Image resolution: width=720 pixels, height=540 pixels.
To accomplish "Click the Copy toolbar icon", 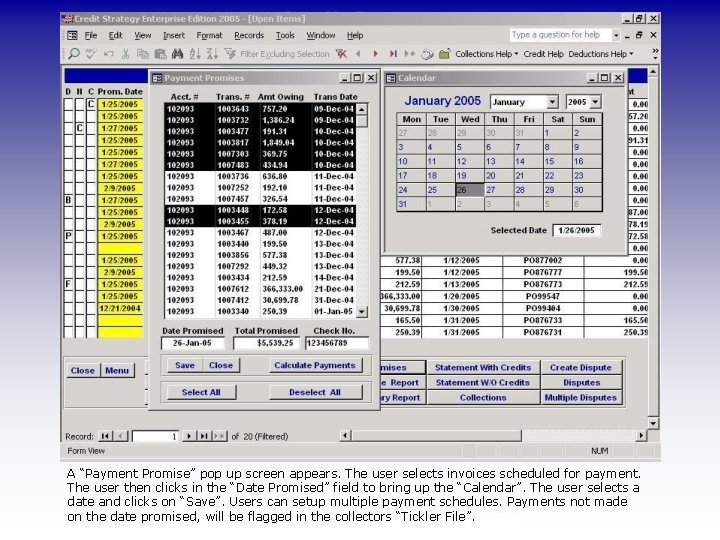I will pos(143,54).
